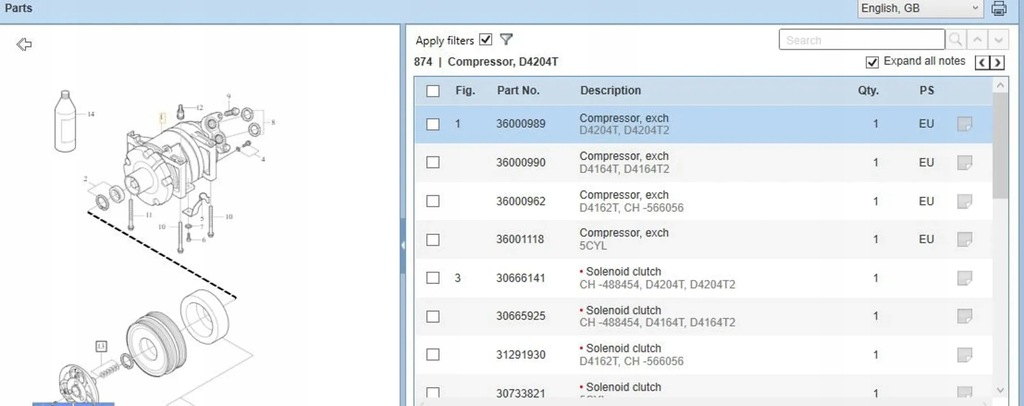Check the select-all header checkbox
1024x406 pixels.
pyautogui.click(x=433, y=91)
